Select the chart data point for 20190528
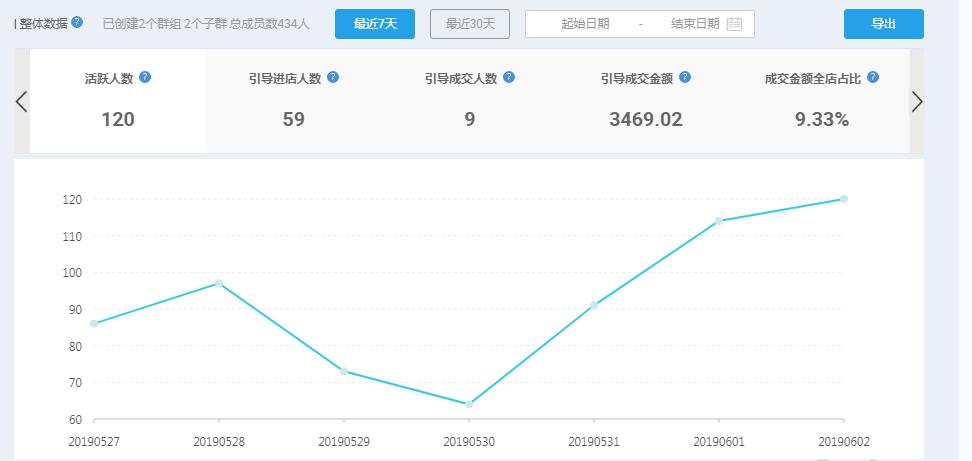 click(x=219, y=283)
